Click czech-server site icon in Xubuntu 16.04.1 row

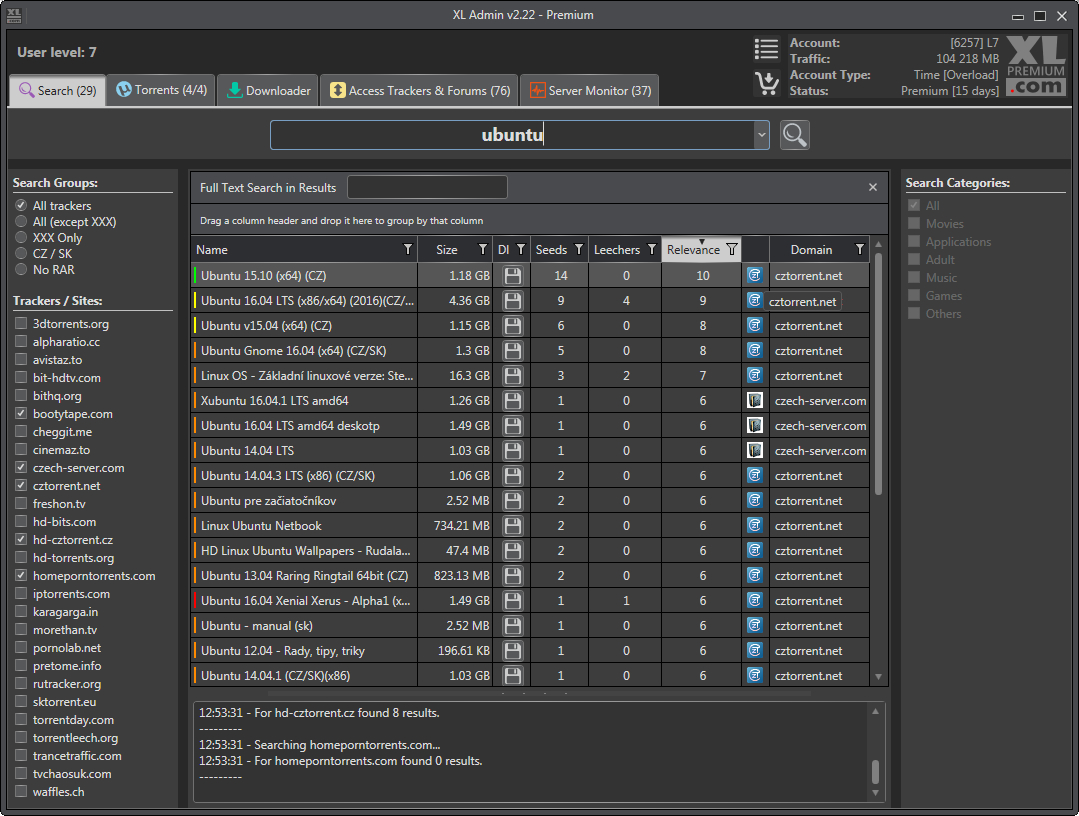click(755, 400)
